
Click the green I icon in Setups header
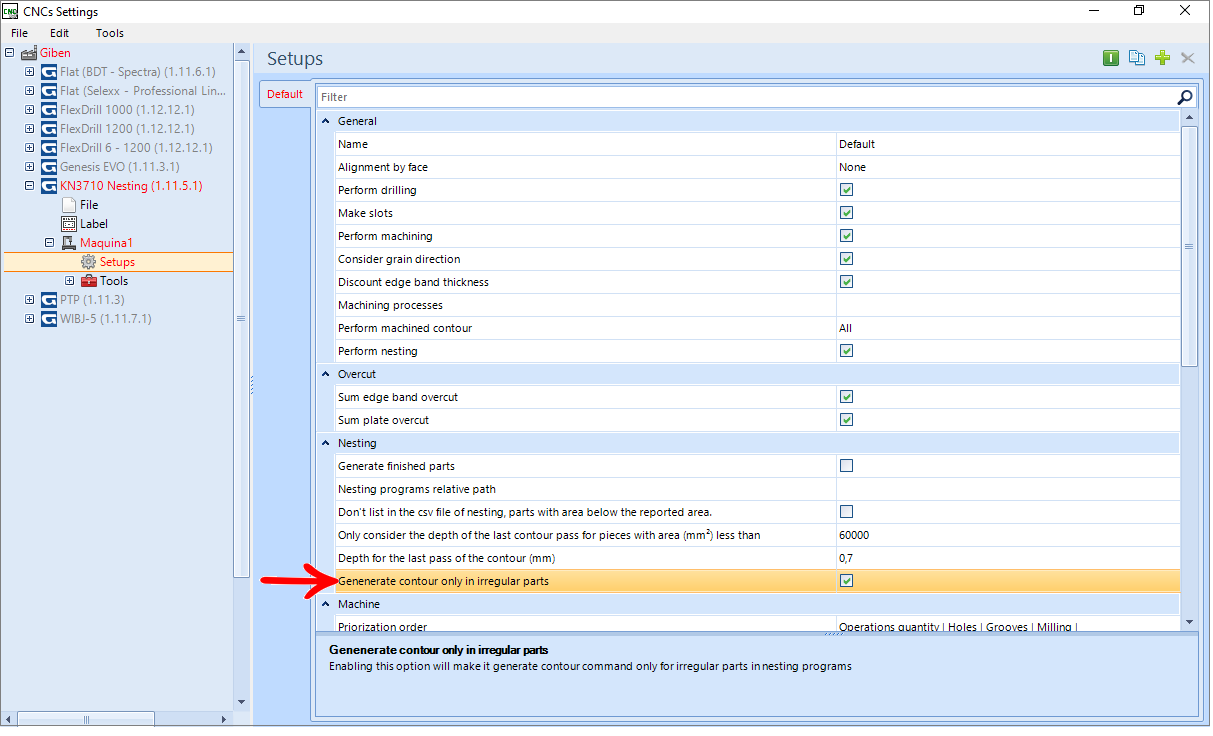point(1111,58)
